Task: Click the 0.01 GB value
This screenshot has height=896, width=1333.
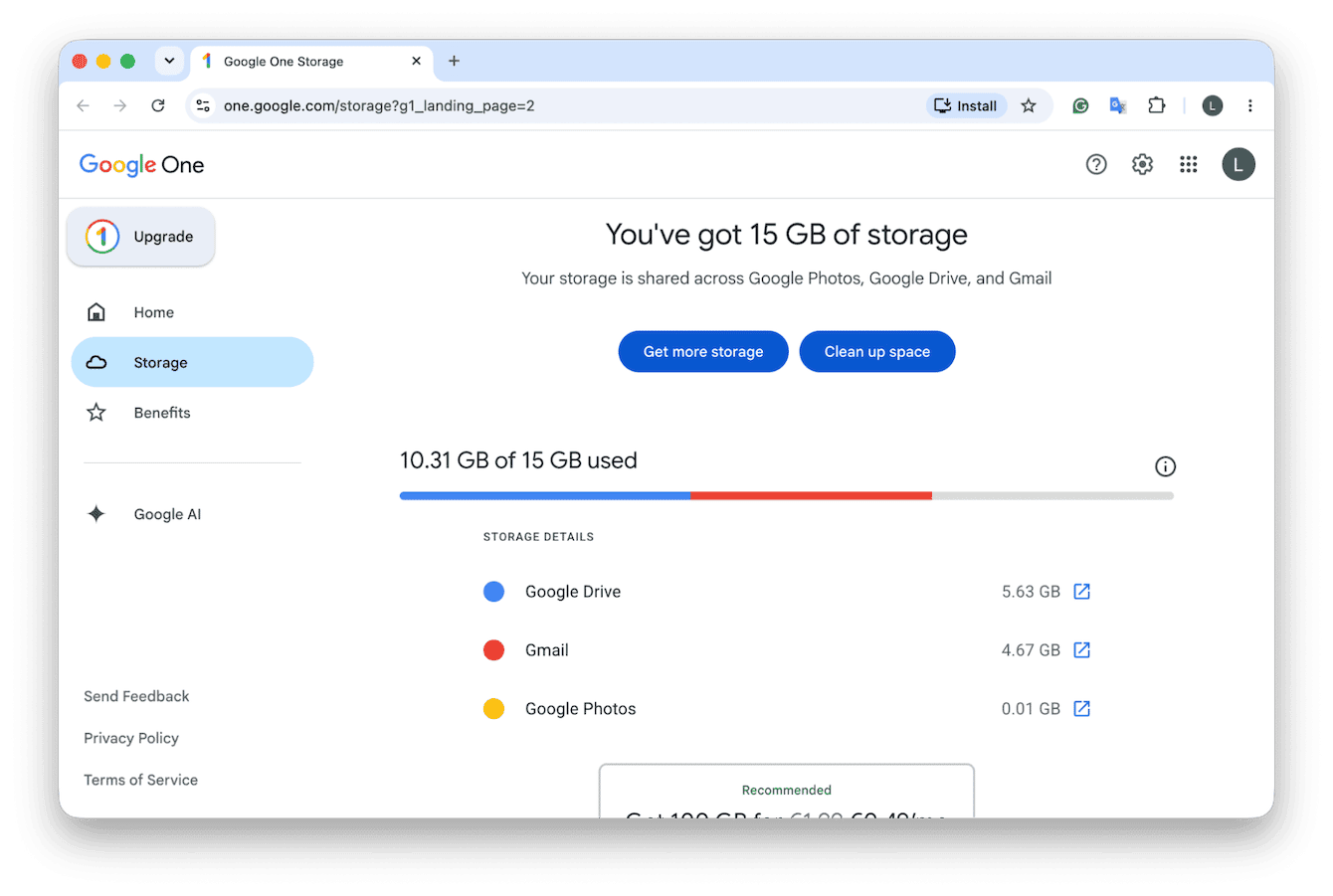Action: pyautogui.click(x=1031, y=709)
